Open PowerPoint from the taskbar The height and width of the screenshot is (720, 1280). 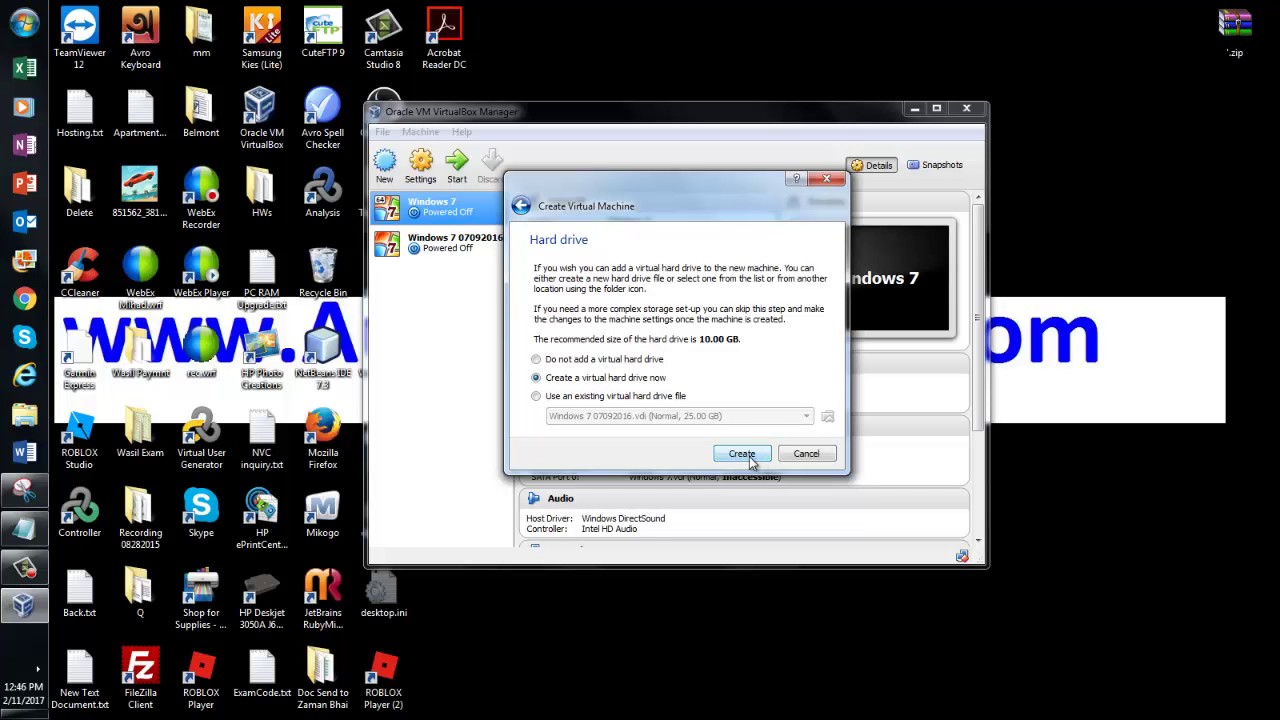[x=24, y=183]
